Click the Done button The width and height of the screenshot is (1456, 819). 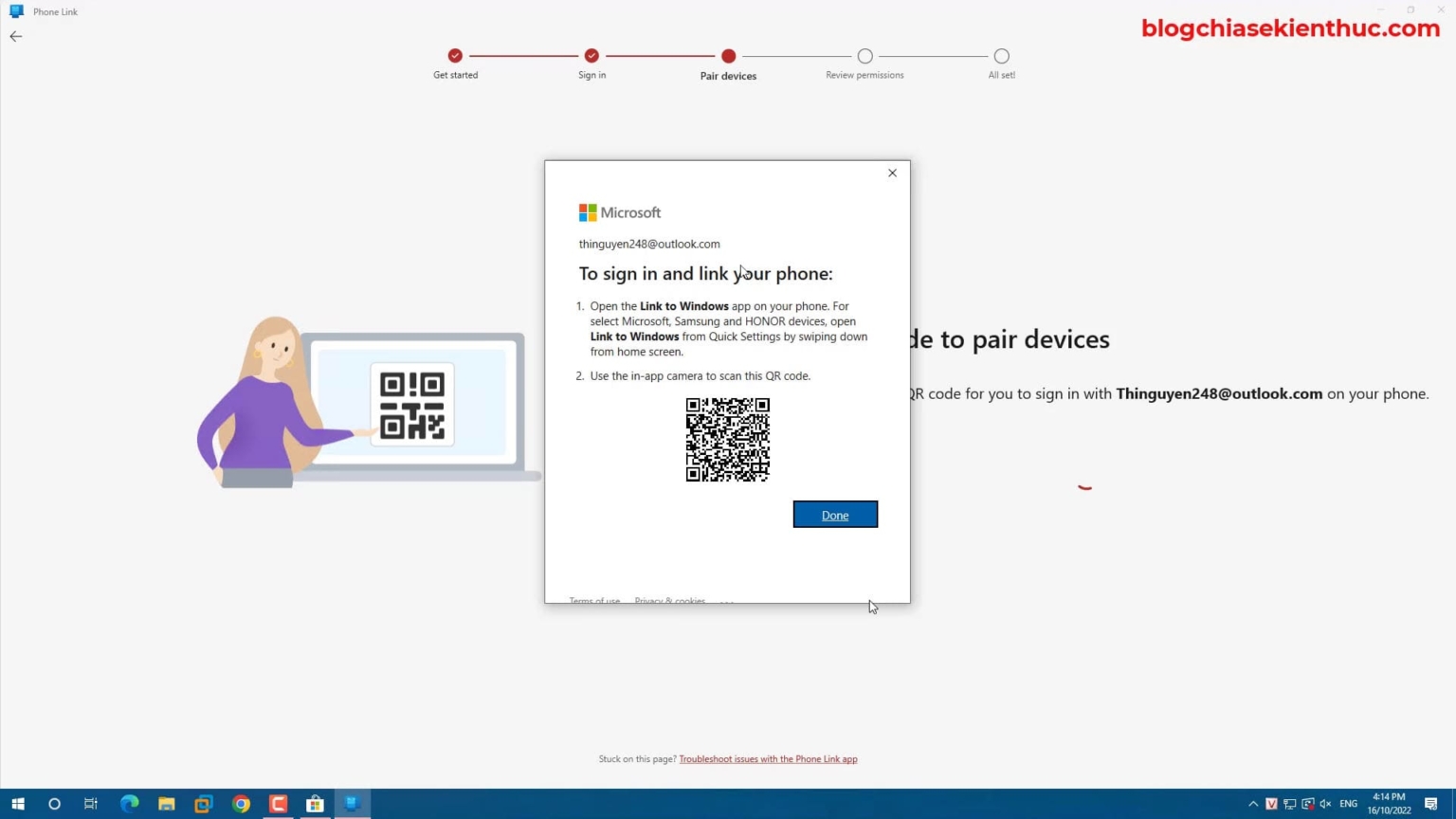(x=834, y=514)
